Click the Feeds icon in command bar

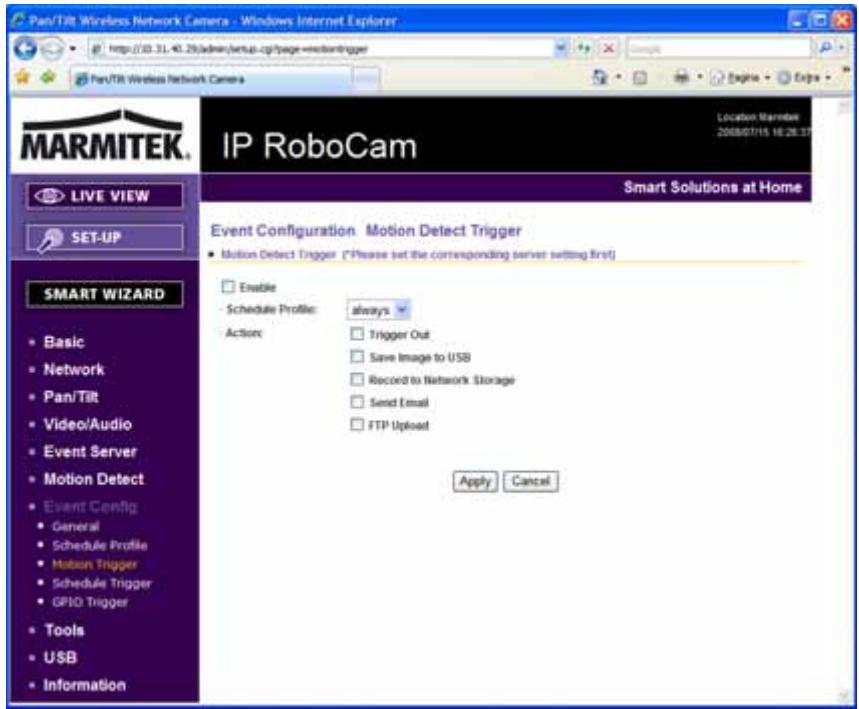click(x=639, y=78)
